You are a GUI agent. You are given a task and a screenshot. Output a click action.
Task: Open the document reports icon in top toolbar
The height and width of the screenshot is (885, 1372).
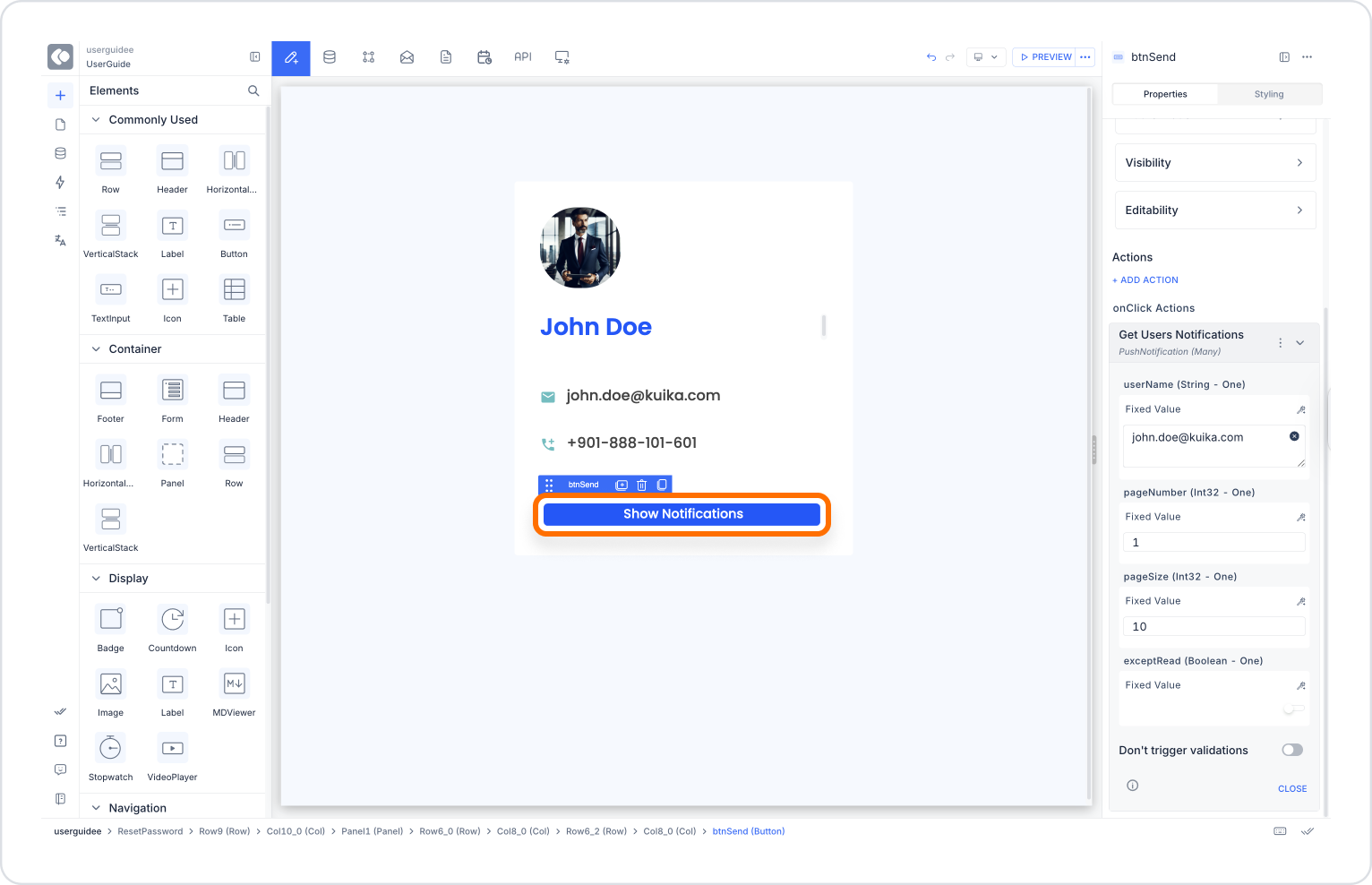point(446,57)
